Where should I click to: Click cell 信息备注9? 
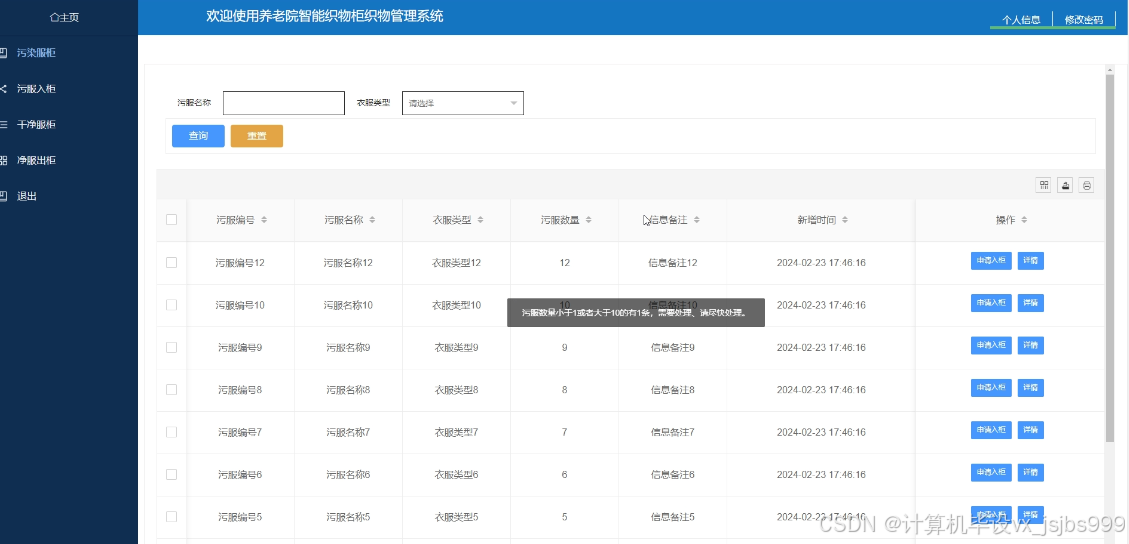673,348
